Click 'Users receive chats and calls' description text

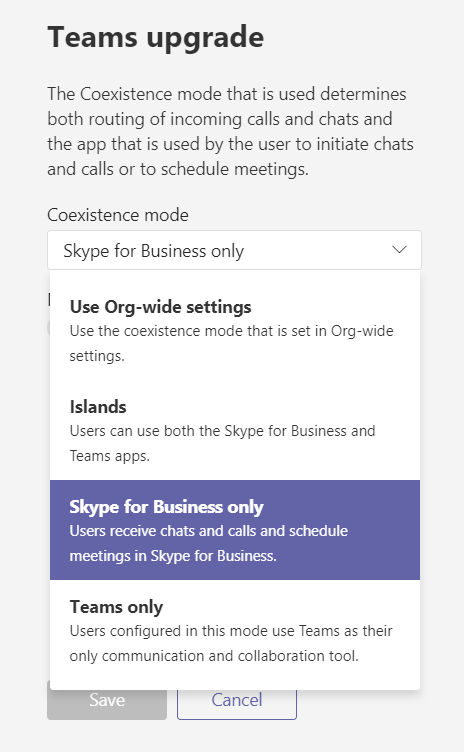pyautogui.click(x=209, y=531)
